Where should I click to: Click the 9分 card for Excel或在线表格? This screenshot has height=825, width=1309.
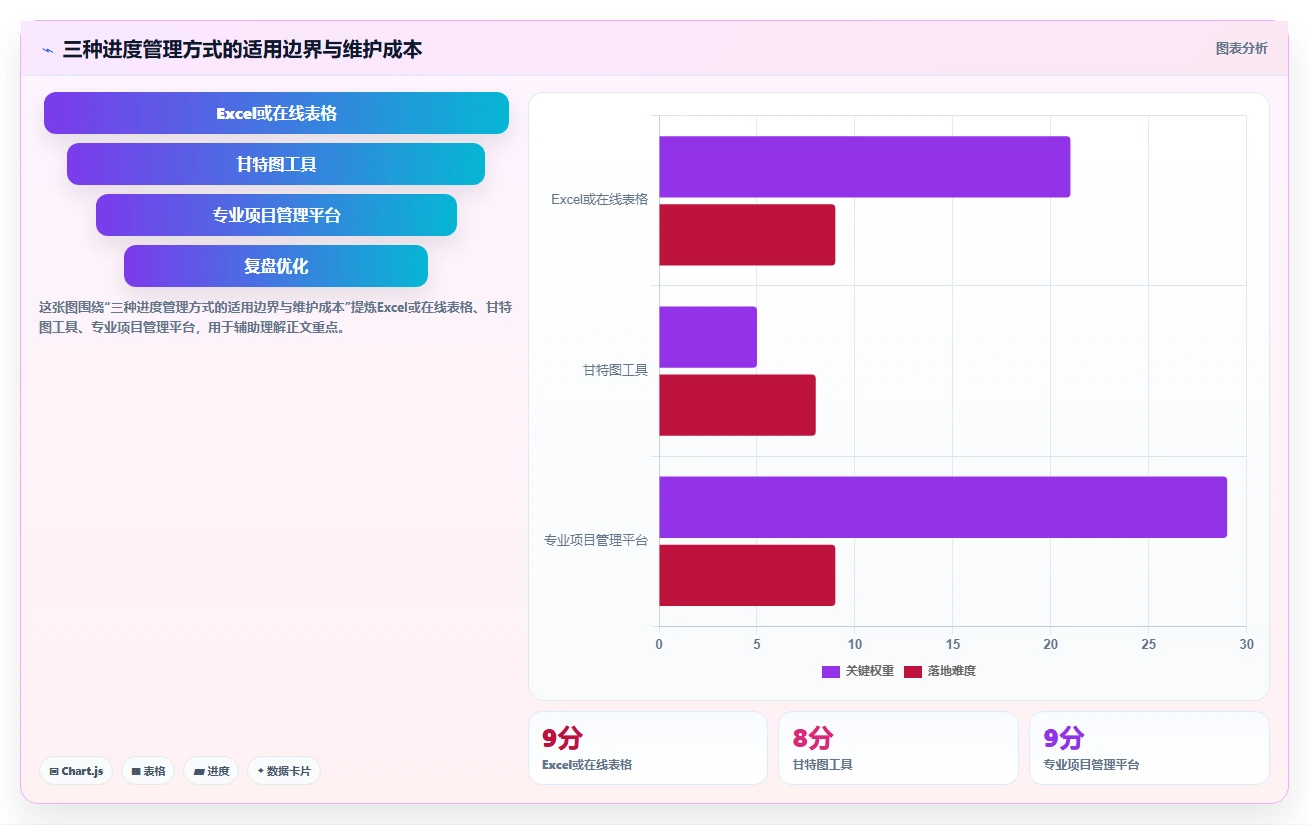pyautogui.click(x=648, y=748)
